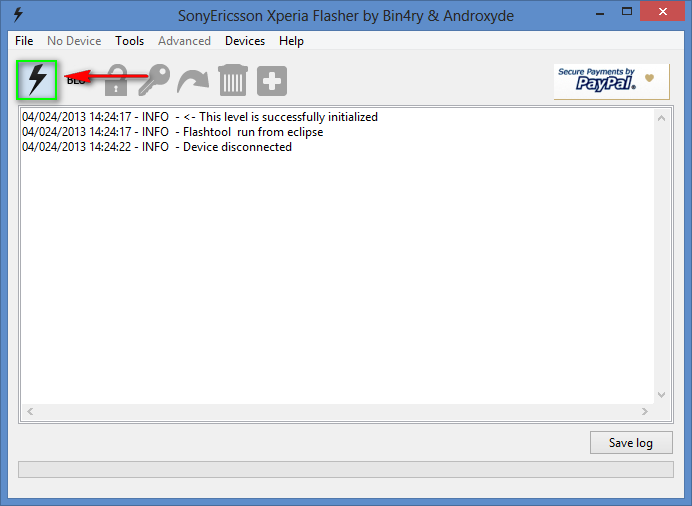692x506 pixels.
Task: Open the File menu
Action: point(24,41)
